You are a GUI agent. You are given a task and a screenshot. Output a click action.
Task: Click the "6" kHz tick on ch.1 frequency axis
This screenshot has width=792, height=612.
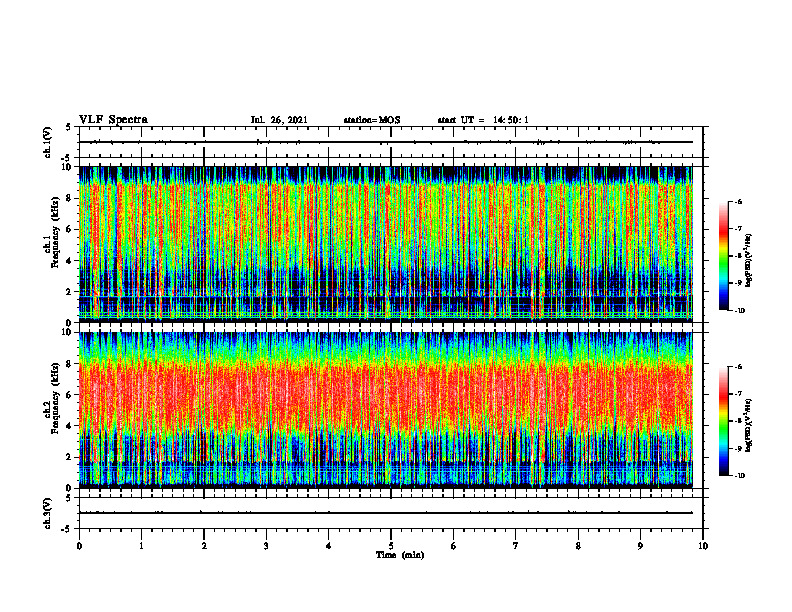pos(69,229)
